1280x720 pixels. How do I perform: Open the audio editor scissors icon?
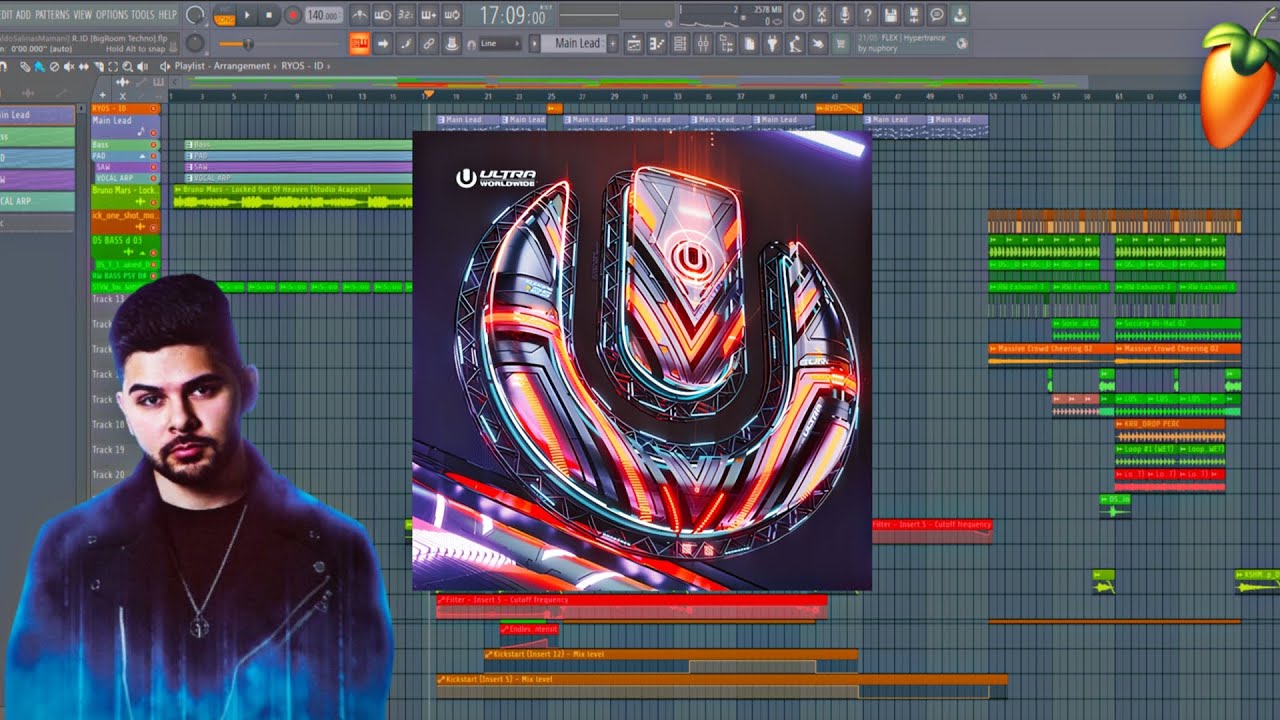(821, 15)
